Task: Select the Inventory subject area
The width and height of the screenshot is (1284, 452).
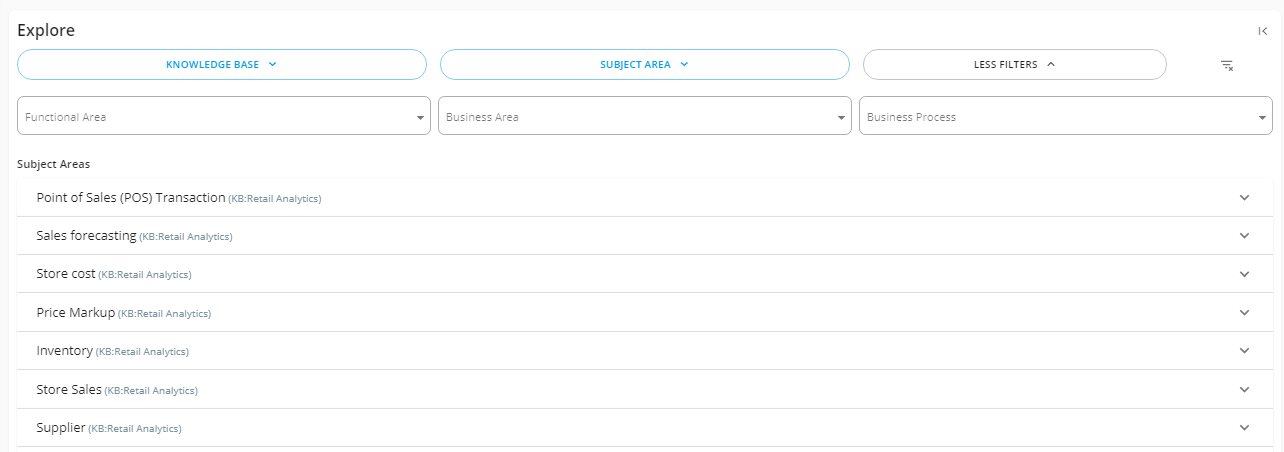Action: 645,351
